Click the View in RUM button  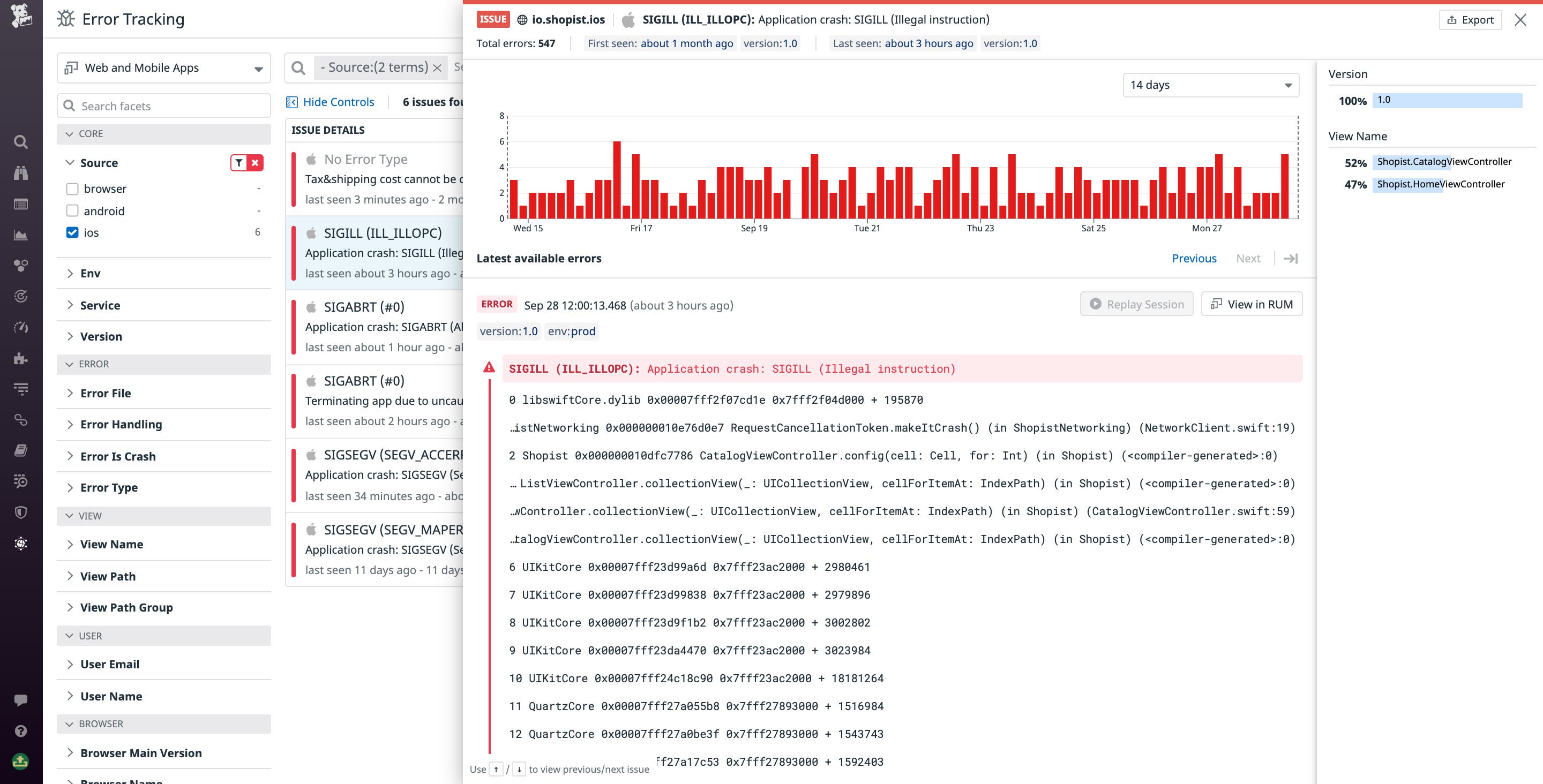pos(1252,304)
